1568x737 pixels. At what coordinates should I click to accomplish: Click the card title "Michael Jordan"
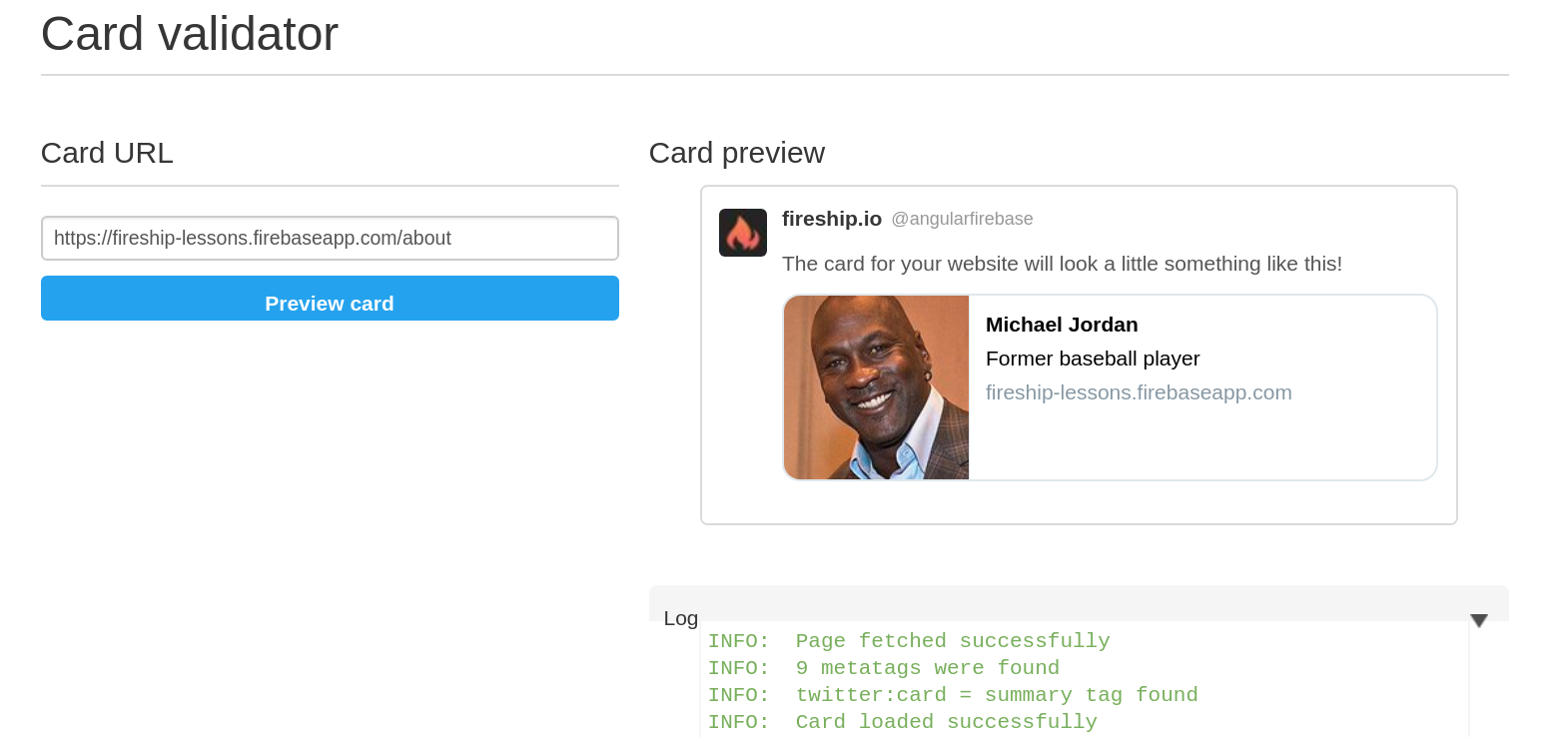1061,325
